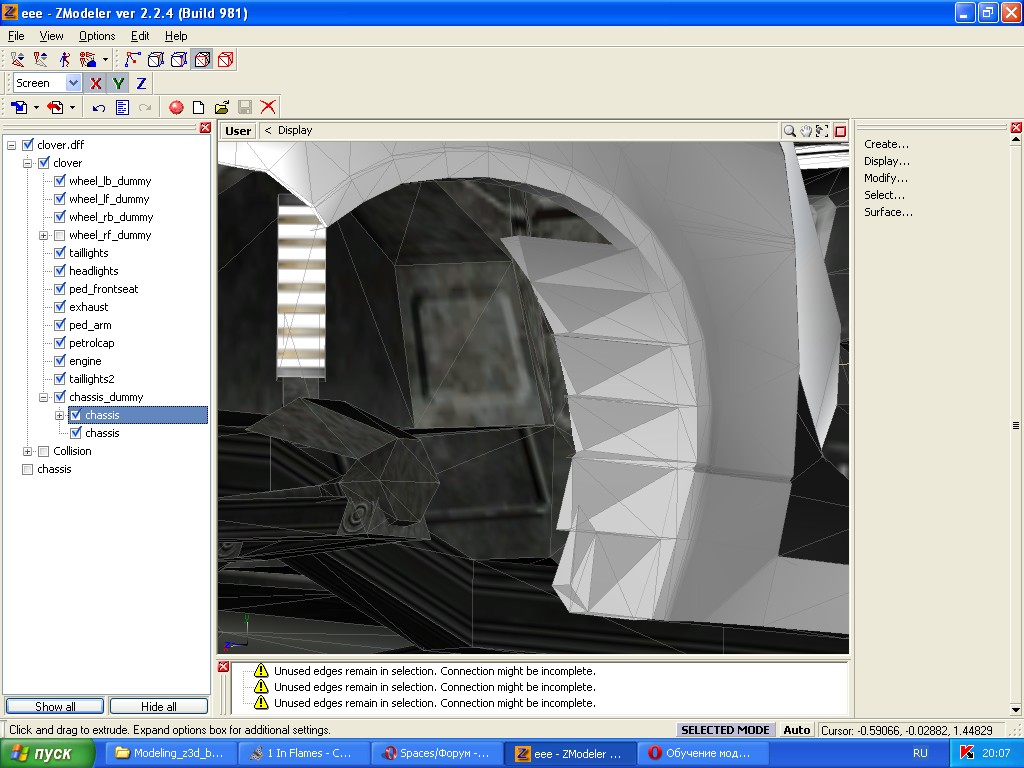Toggle the X axis button

click(x=96, y=84)
